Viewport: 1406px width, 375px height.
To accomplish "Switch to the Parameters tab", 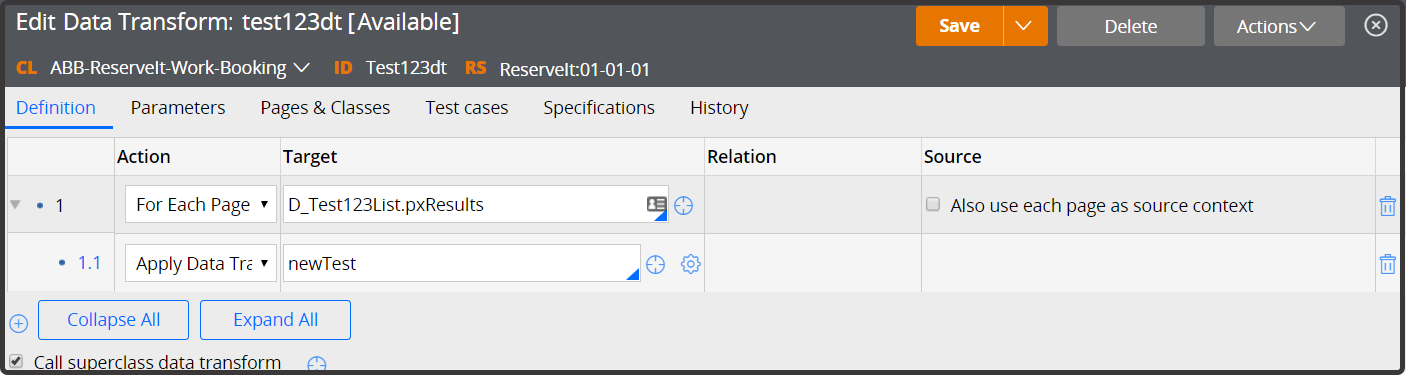I will (178, 108).
